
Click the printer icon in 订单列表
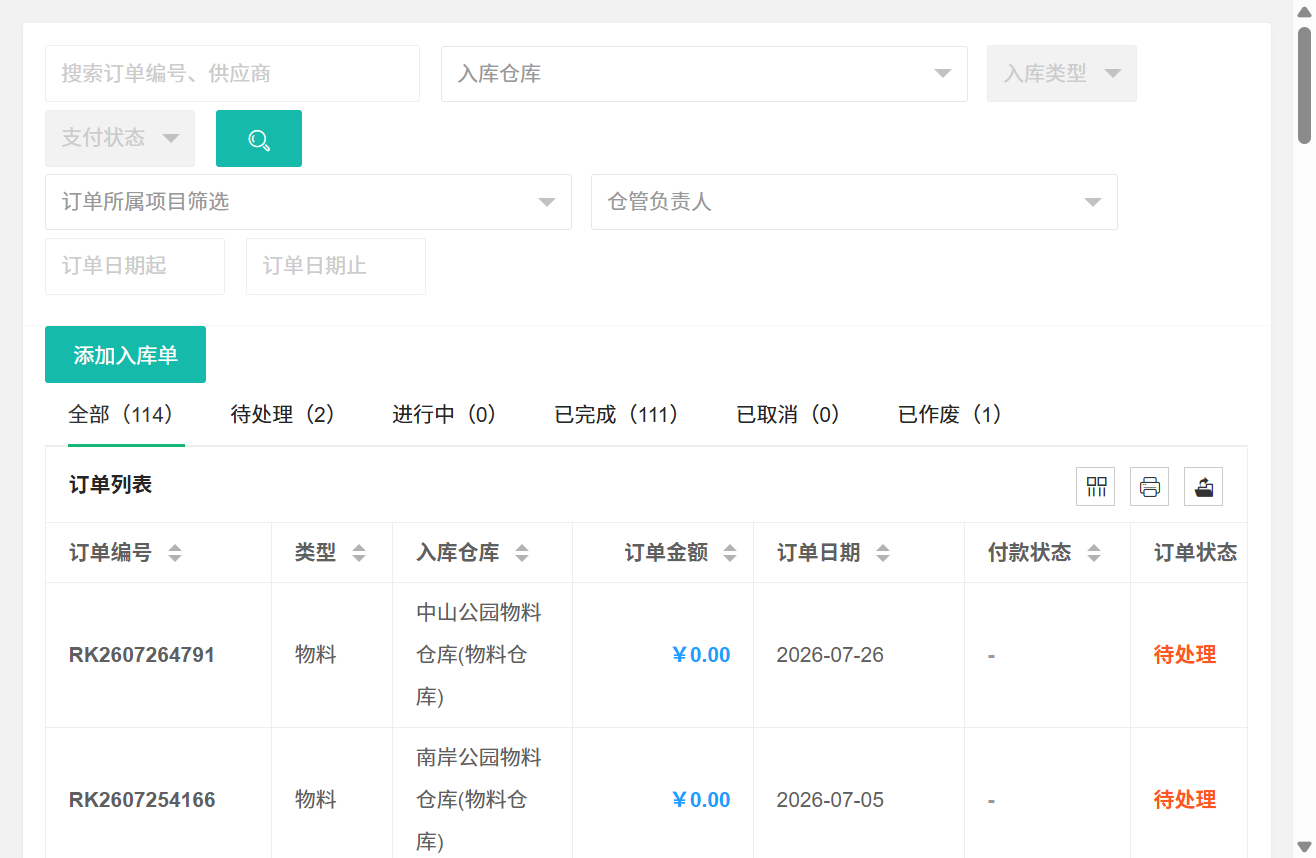coord(1150,487)
